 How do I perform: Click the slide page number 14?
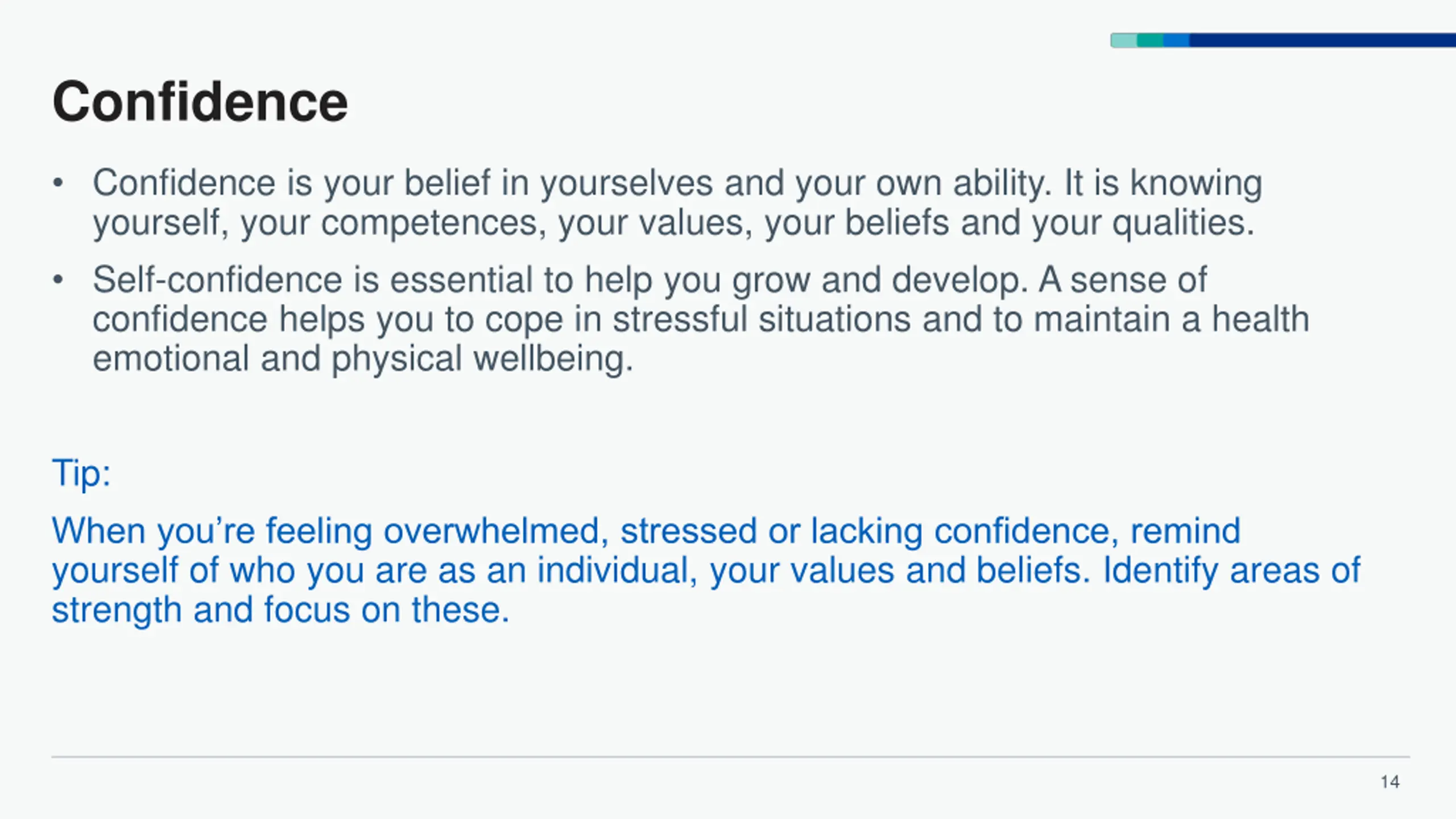pos(1390,782)
